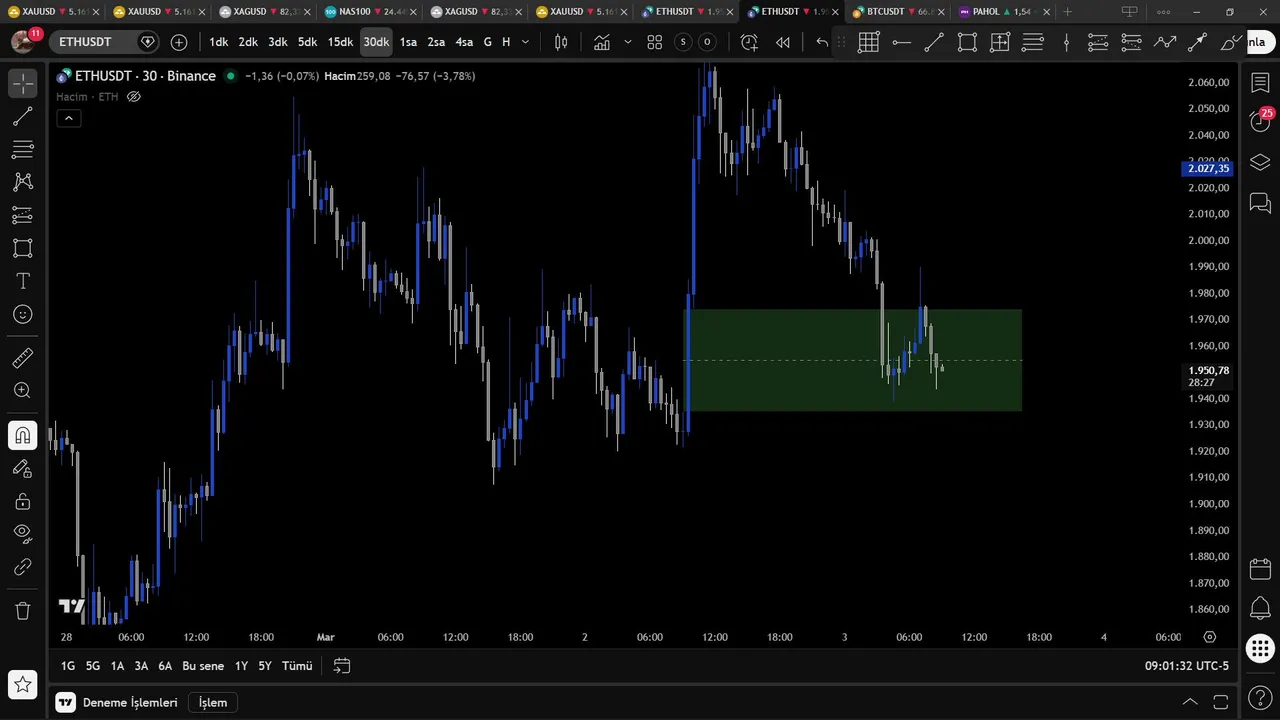
Task: Select the 4sa interval
Action: tap(464, 42)
